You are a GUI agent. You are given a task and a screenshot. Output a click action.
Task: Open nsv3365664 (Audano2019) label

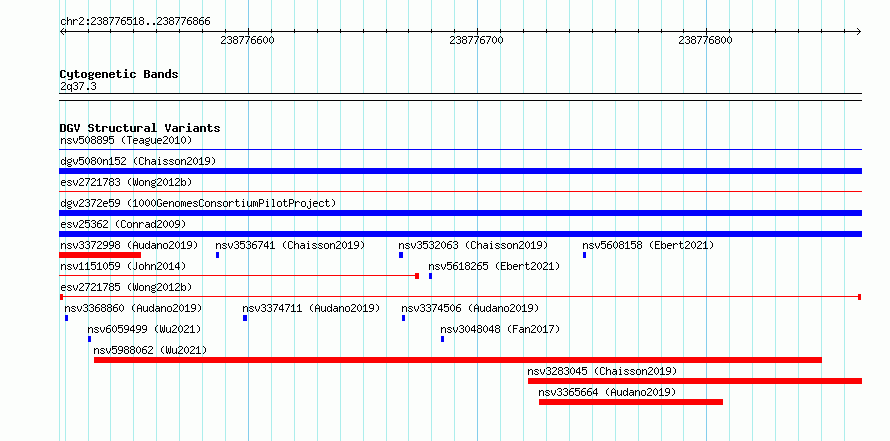coord(607,392)
